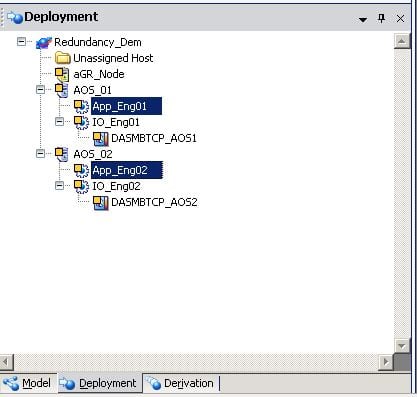417x397 pixels.
Task: Click the AOS_01 platform icon
Action: click(x=62, y=90)
